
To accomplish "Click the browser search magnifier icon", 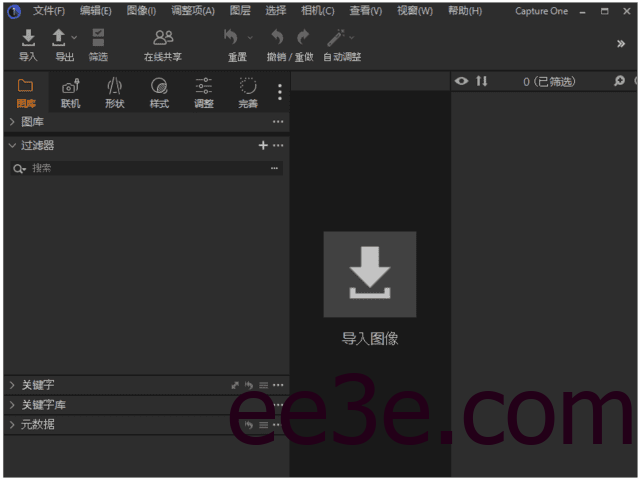I will pyautogui.click(x=620, y=81).
